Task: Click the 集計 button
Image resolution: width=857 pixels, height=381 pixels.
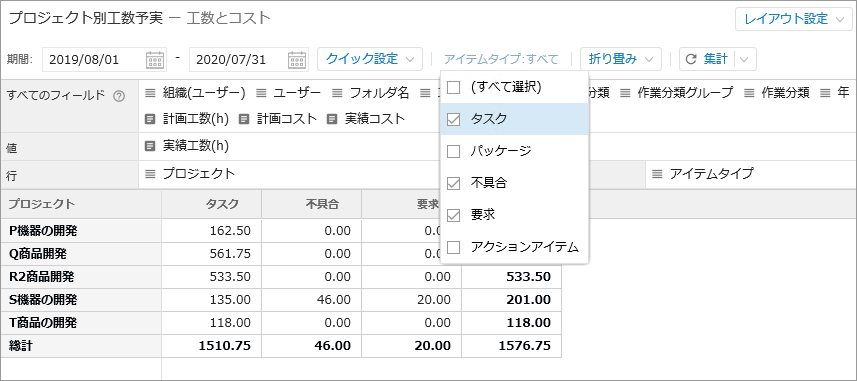Action: click(708, 60)
